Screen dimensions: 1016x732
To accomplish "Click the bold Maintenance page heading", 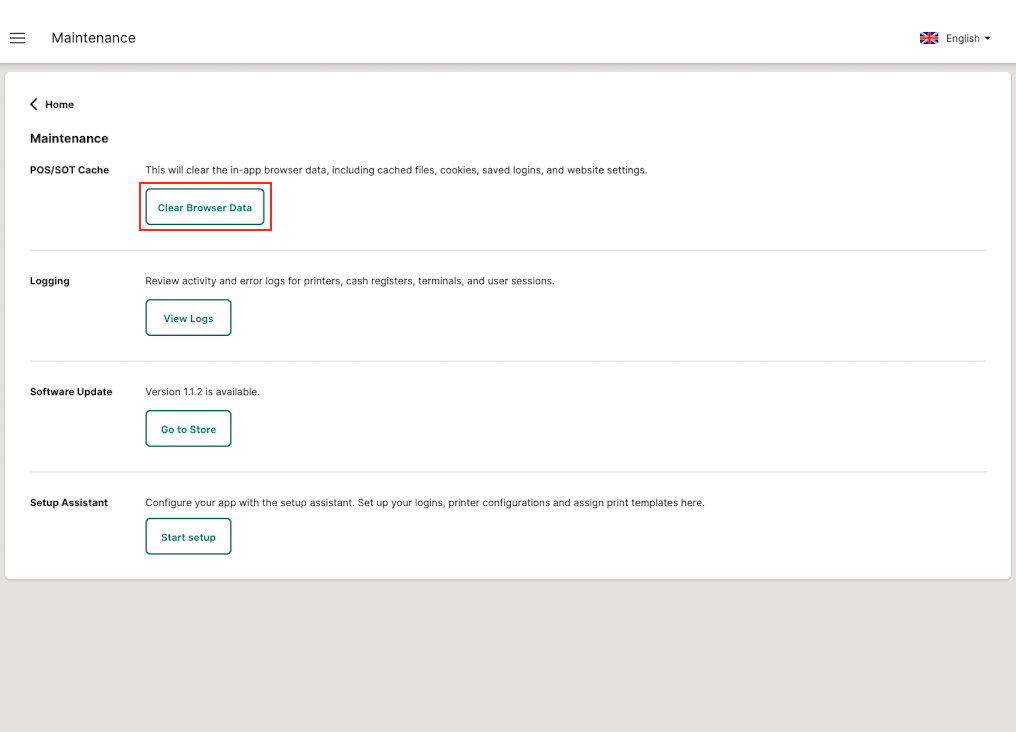I will click(69, 138).
